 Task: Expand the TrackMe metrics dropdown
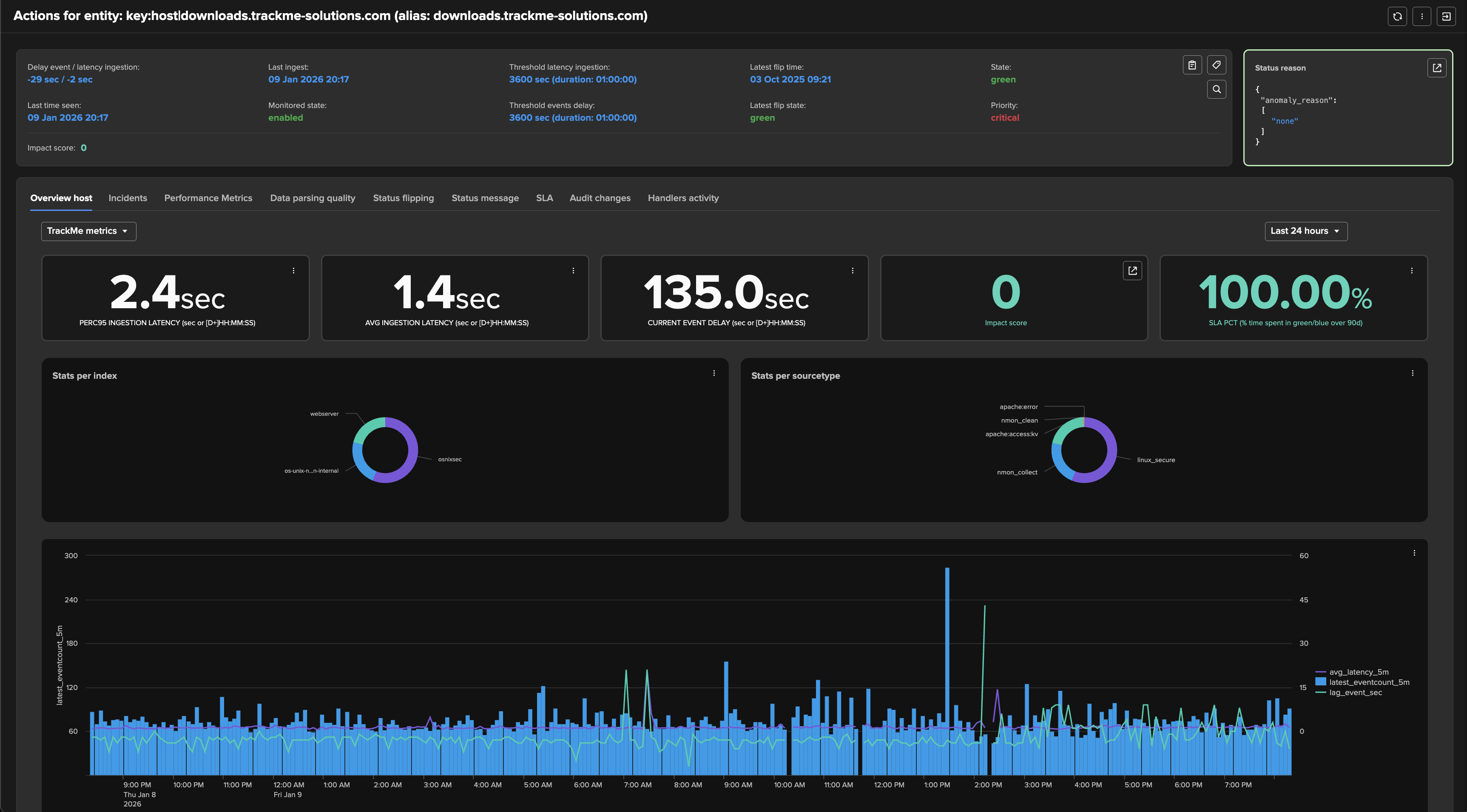88,231
